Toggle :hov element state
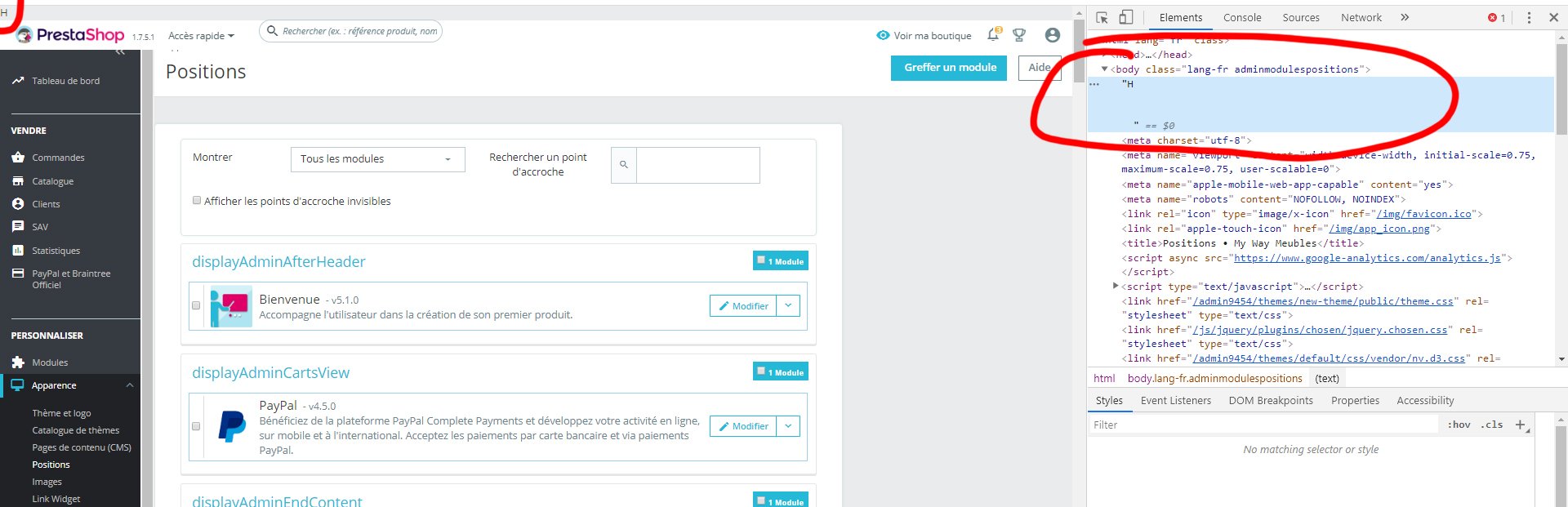Viewport: 1568px width, 507px height. (1459, 425)
